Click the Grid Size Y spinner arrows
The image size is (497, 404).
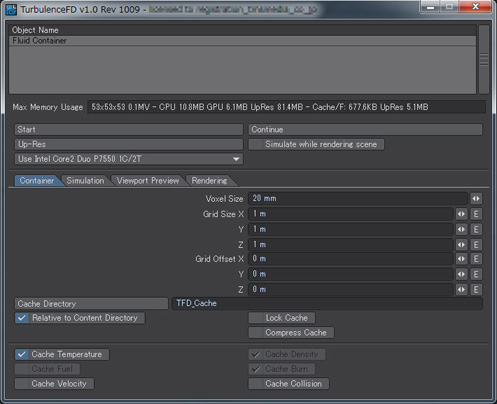[461, 229]
